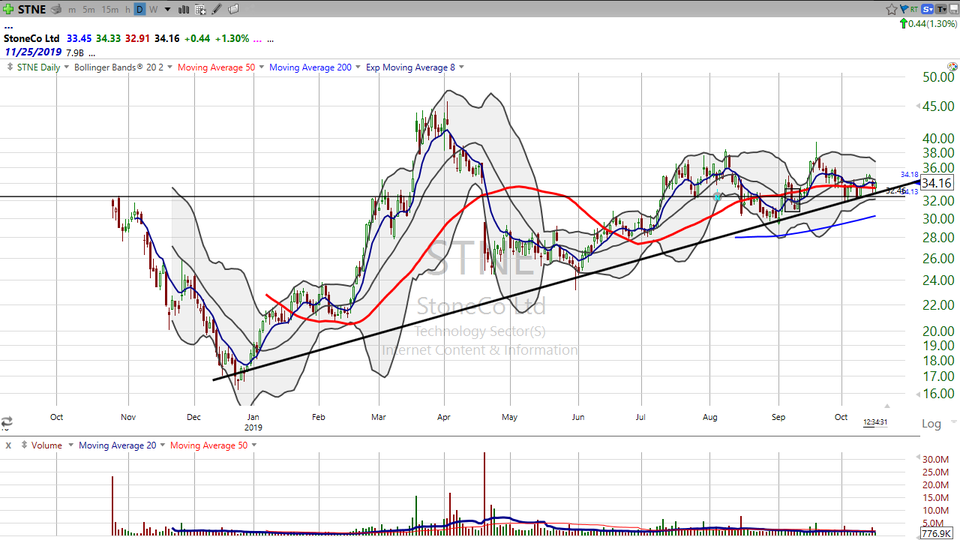The width and height of the screenshot is (960, 540).
Task: Click the high price 34.33
Action: coord(108,38)
